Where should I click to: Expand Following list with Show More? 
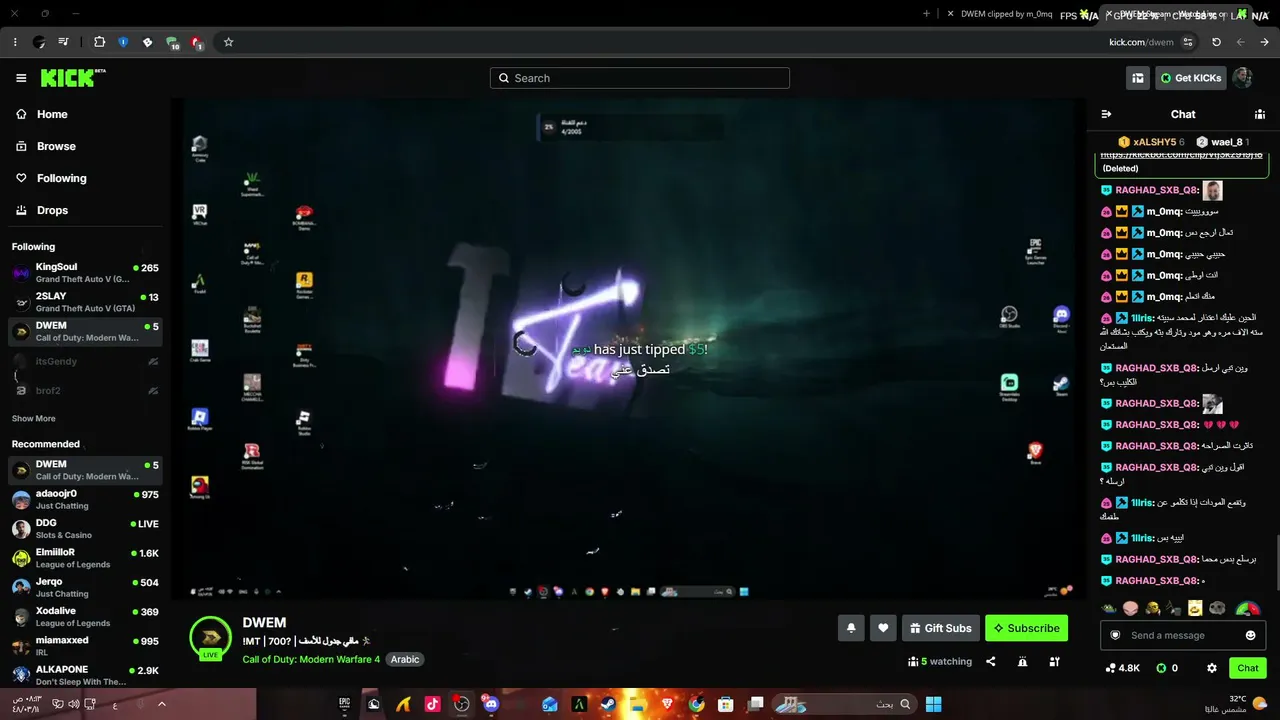click(x=34, y=418)
